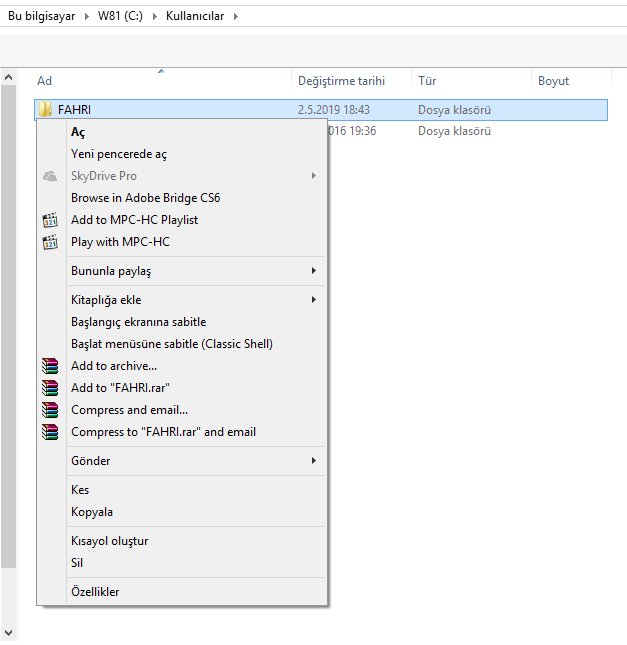Select Kes from the context menu

click(x=182, y=490)
